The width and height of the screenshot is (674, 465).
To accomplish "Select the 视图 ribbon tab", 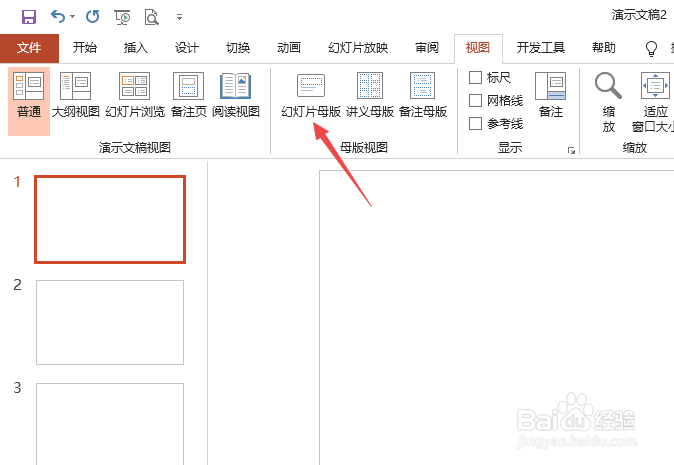I will 478,48.
